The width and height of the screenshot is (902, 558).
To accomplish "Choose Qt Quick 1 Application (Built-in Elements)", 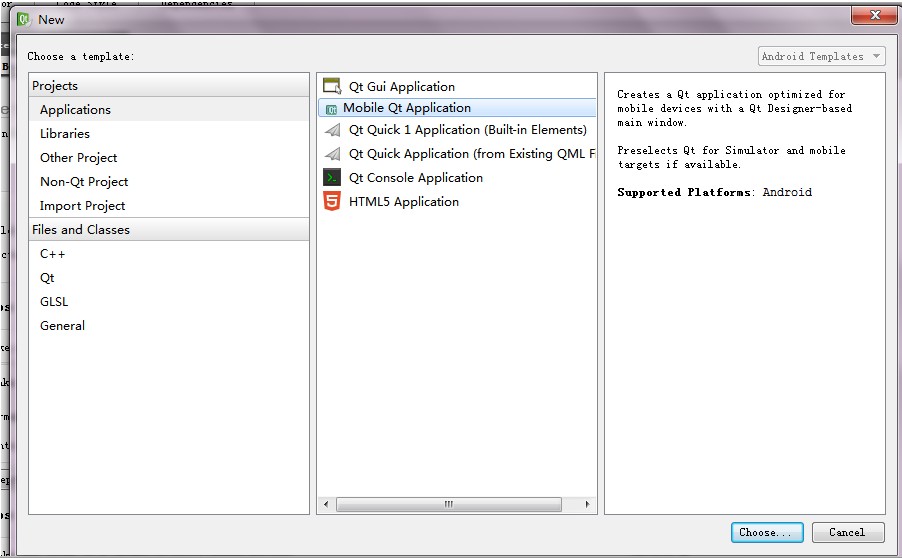I will click(x=468, y=130).
